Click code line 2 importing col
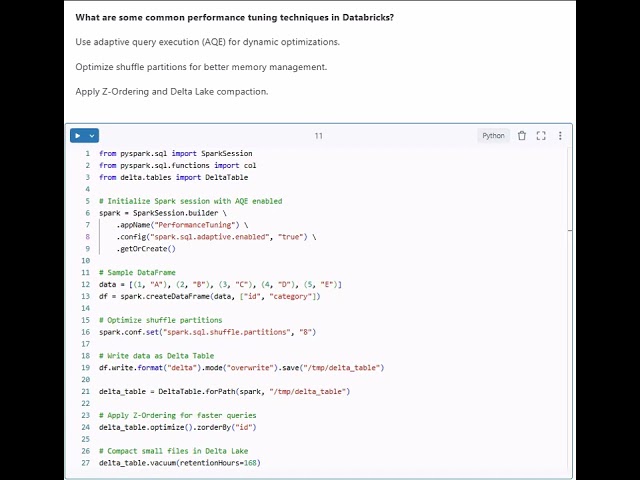Image resolution: width=640 pixels, height=480 pixels. click(178, 165)
